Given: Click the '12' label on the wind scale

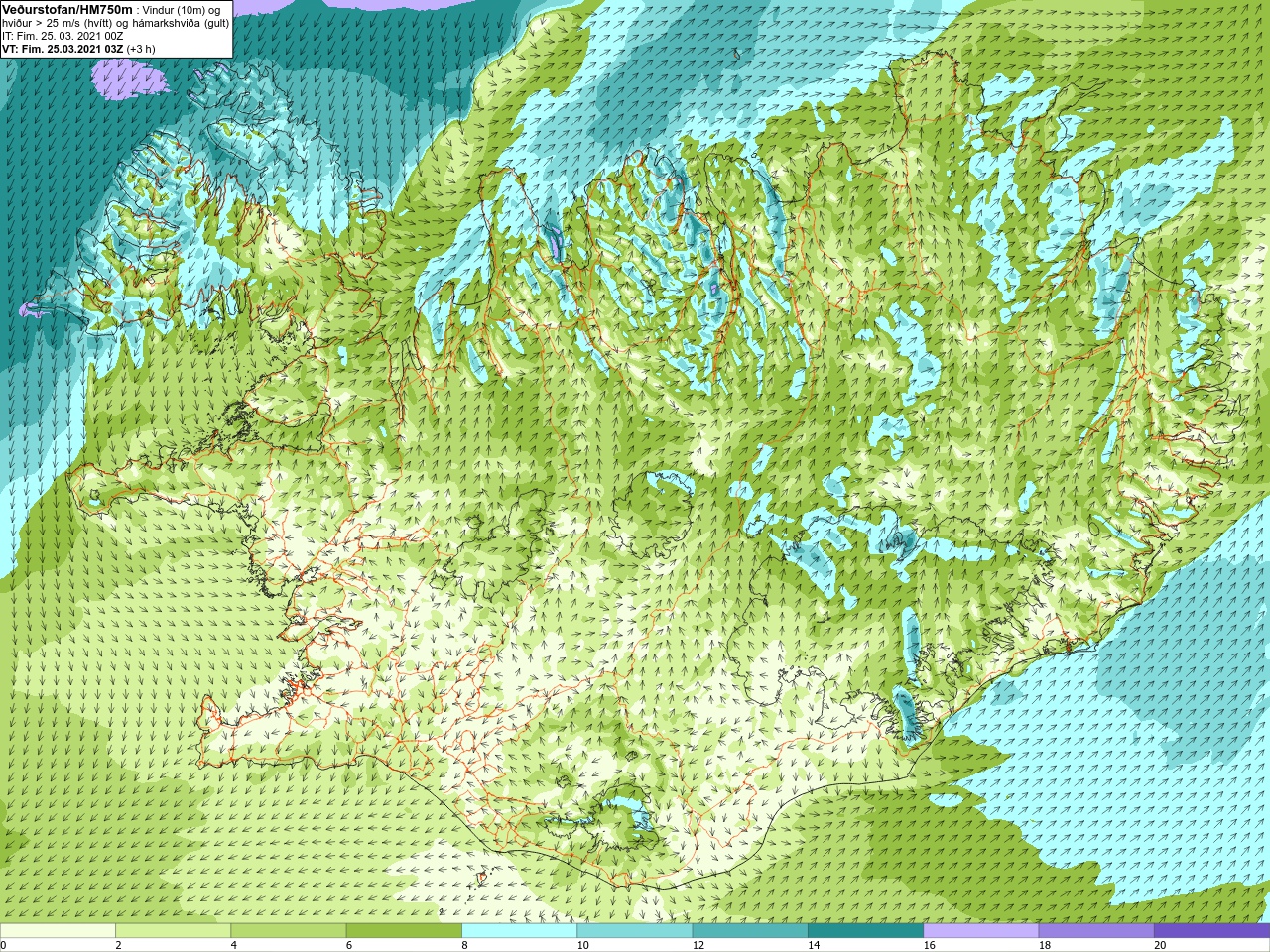Looking at the screenshot, I should [698, 945].
